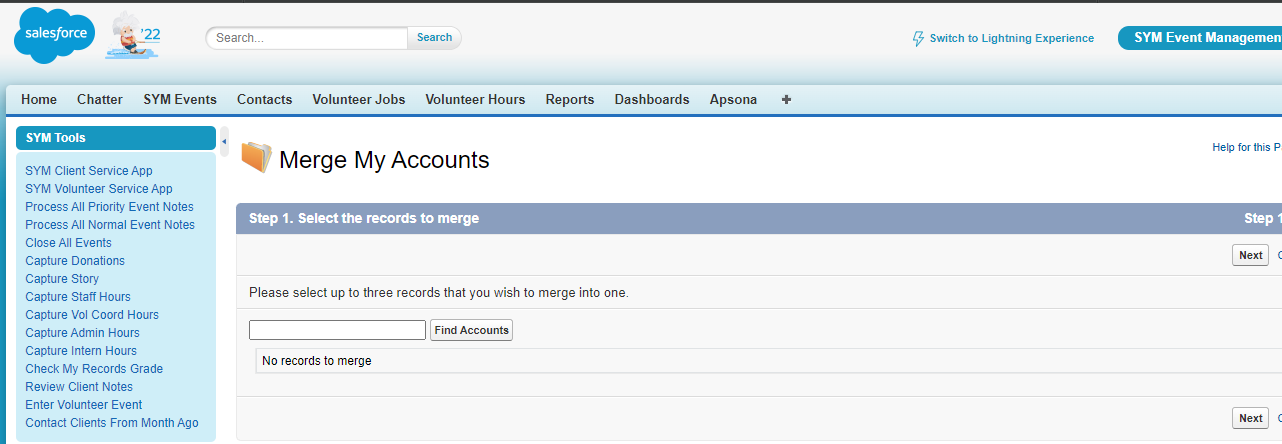Open the Dashboards tab
1282x444 pixels.
point(652,99)
